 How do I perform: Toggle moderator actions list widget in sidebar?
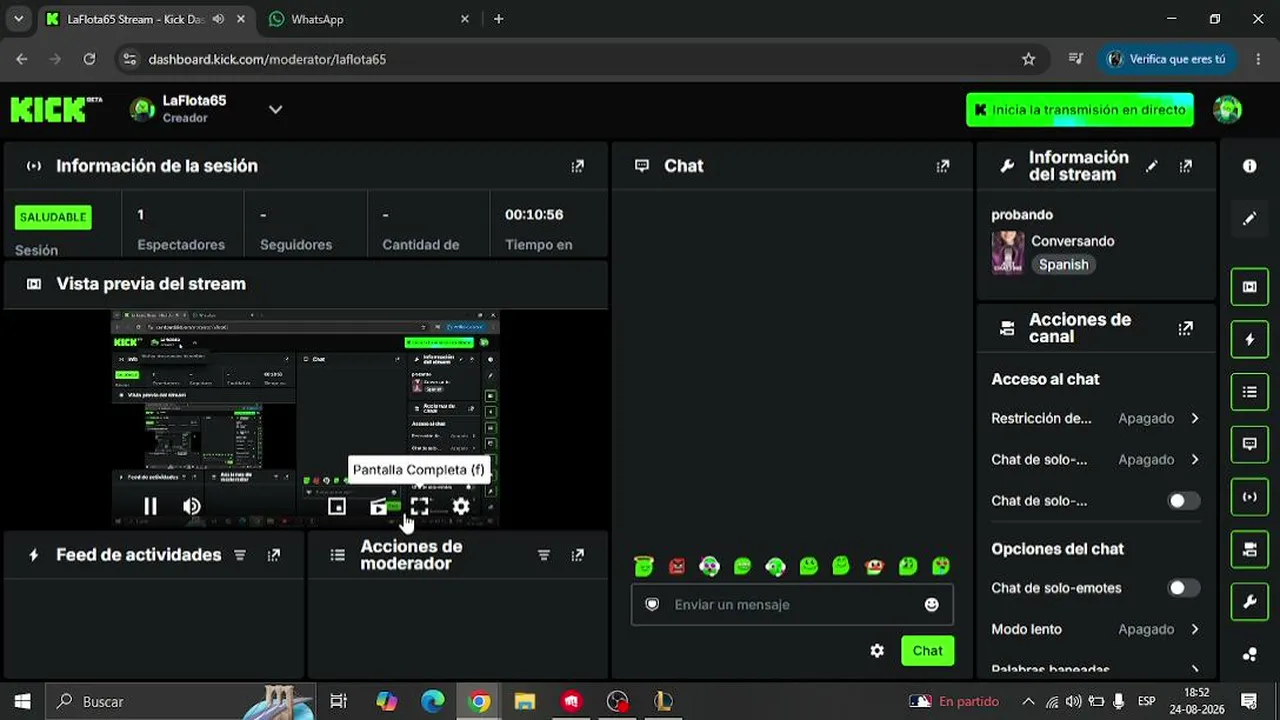[1250, 392]
